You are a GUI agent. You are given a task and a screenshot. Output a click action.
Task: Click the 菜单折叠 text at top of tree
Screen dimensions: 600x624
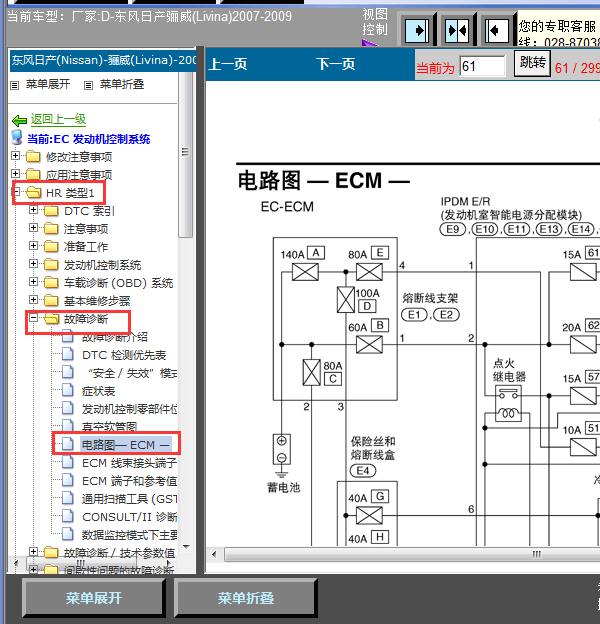pos(122,84)
